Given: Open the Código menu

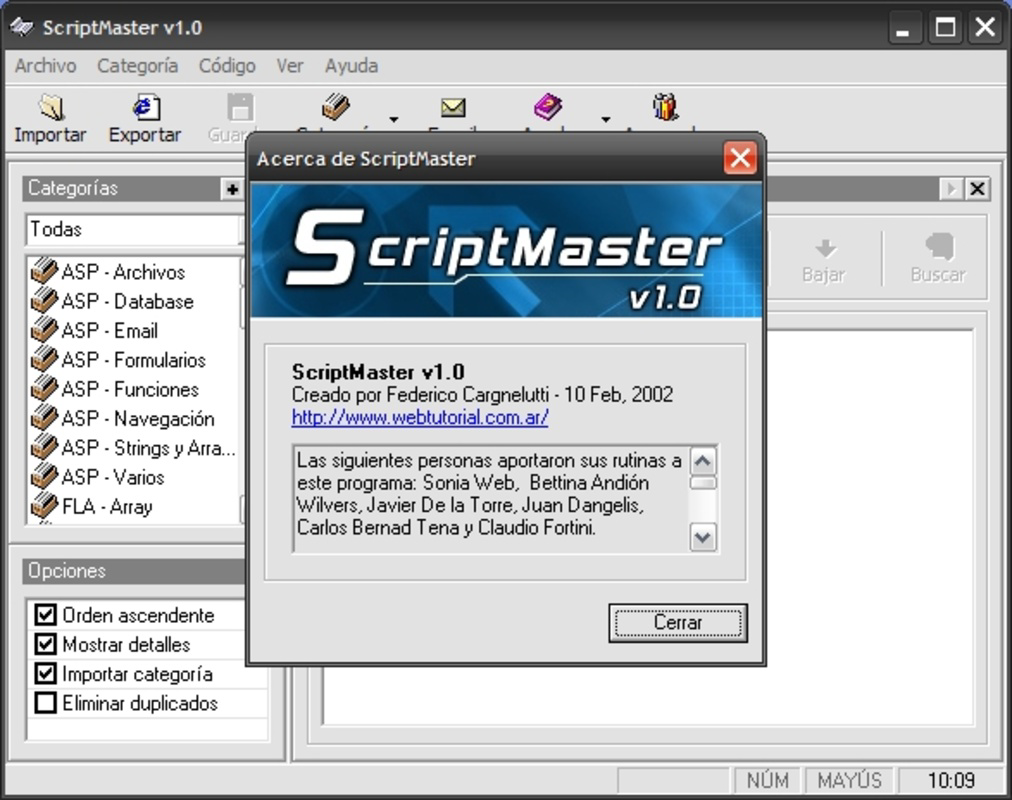Looking at the screenshot, I should click(226, 65).
